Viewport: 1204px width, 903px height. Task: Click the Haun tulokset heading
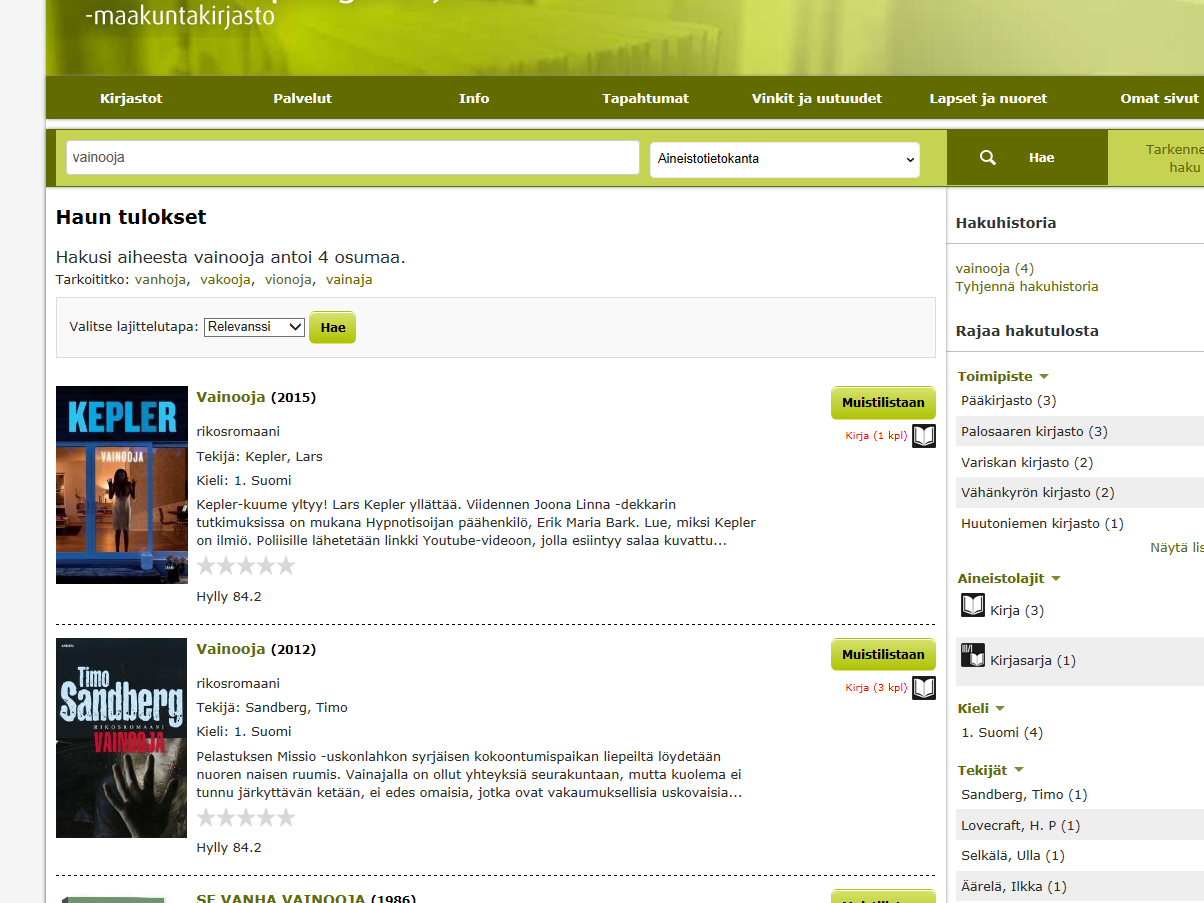pyautogui.click(x=131, y=217)
